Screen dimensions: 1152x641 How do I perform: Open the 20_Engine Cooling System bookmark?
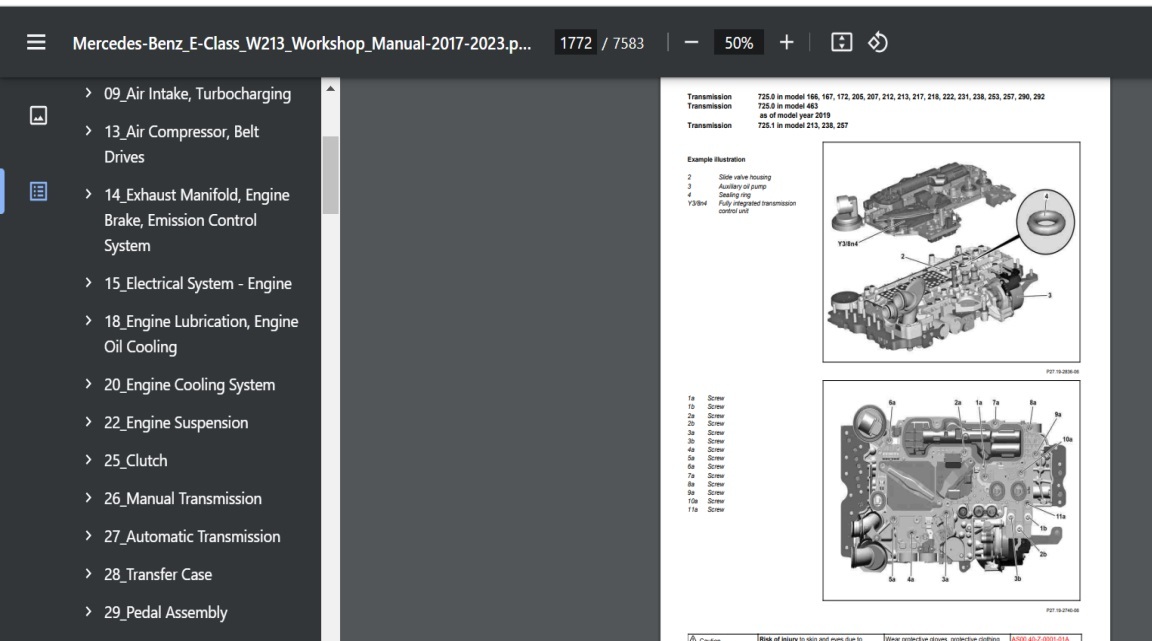[190, 384]
